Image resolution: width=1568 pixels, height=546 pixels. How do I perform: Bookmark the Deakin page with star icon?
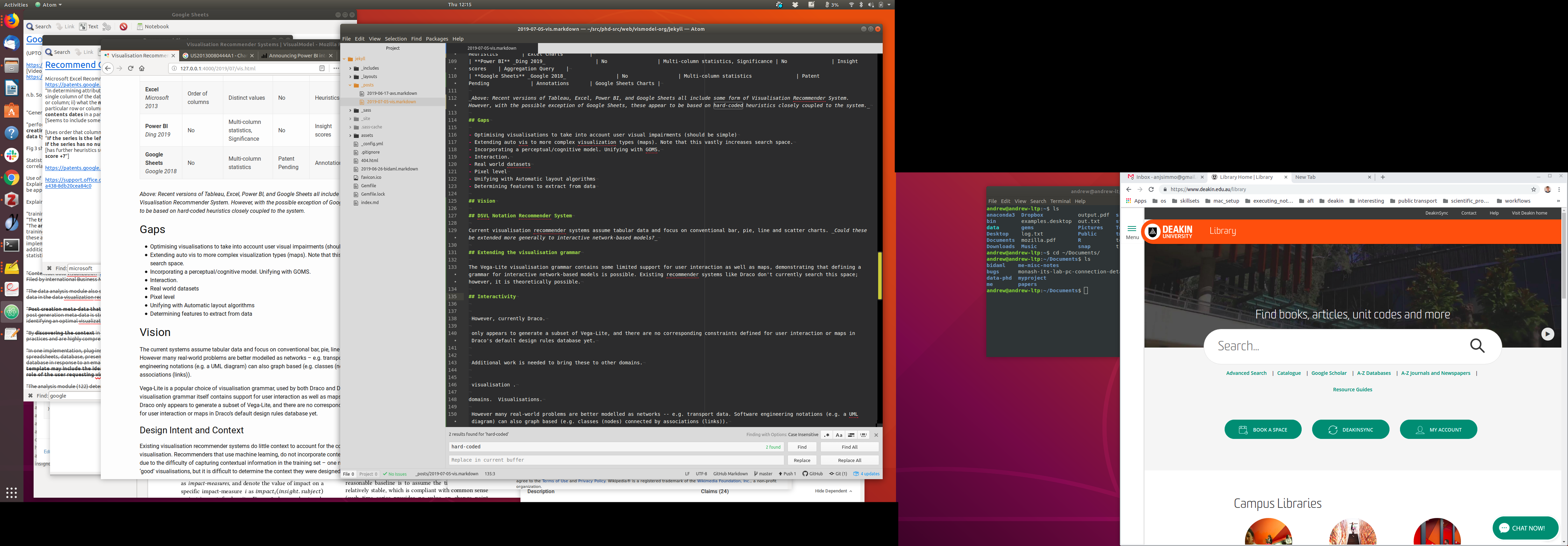(x=1534, y=189)
